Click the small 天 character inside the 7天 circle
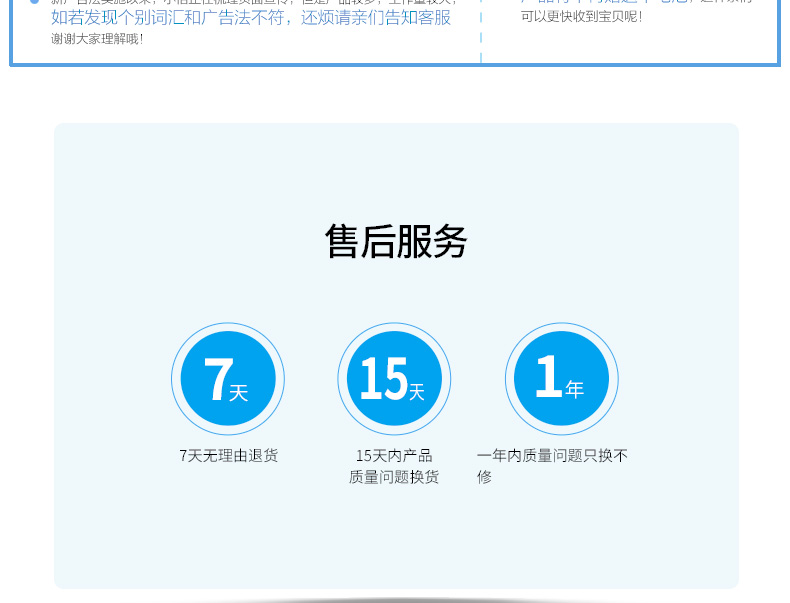The height and width of the screenshot is (603, 790). [238, 393]
